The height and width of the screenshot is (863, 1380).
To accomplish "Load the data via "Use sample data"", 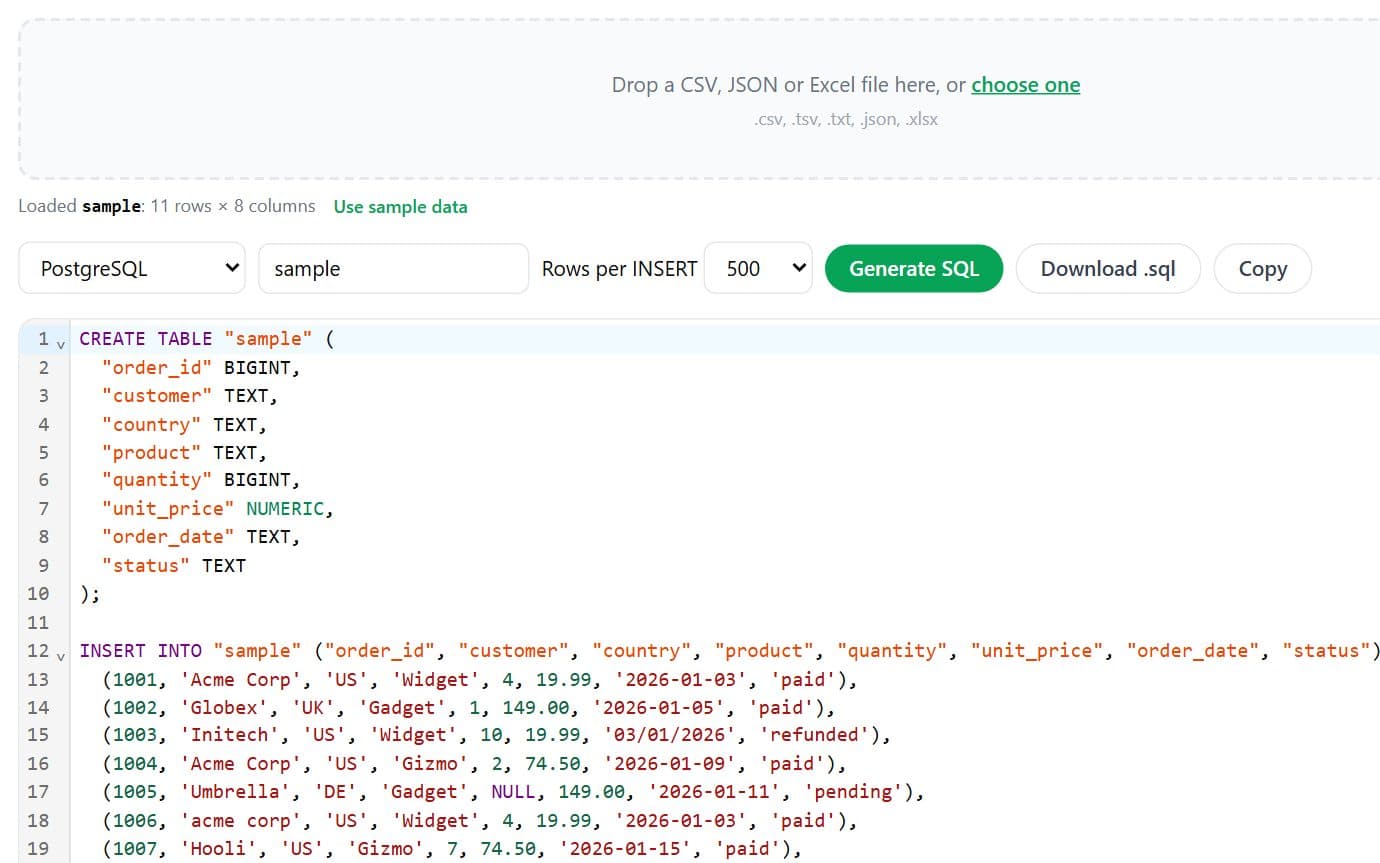I will pyautogui.click(x=400, y=207).
